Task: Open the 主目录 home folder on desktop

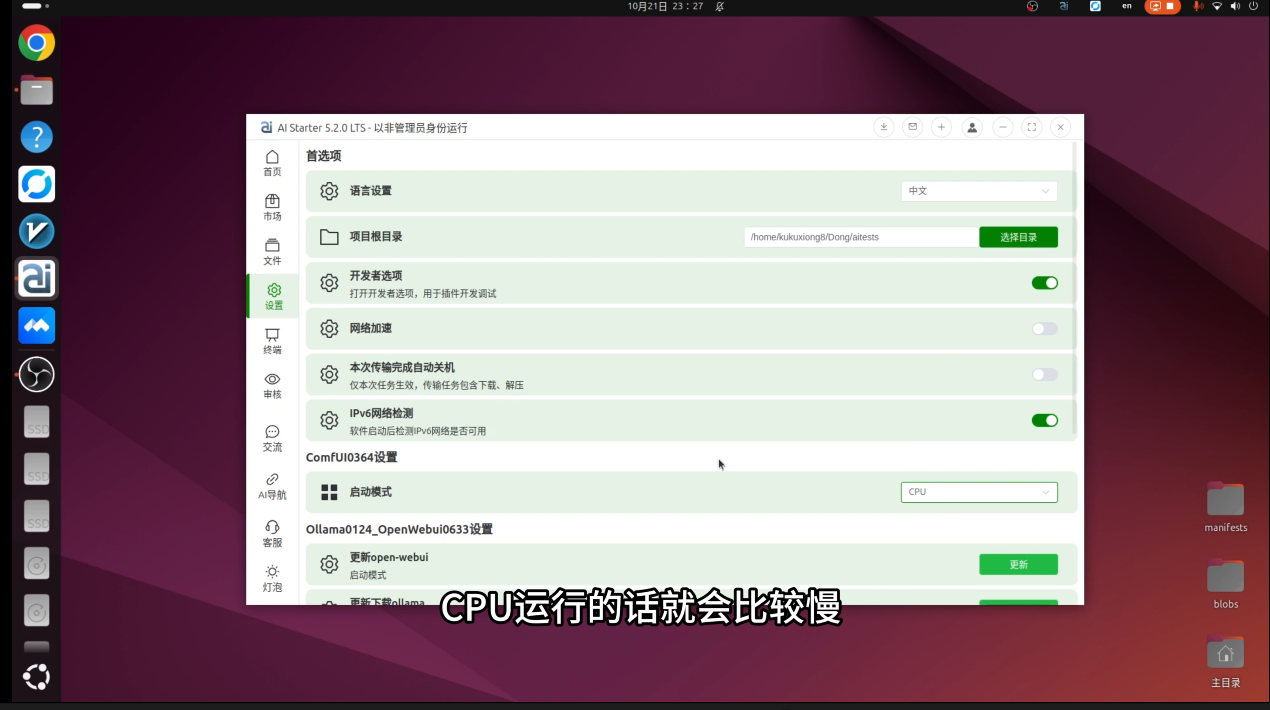Action: (x=1225, y=661)
